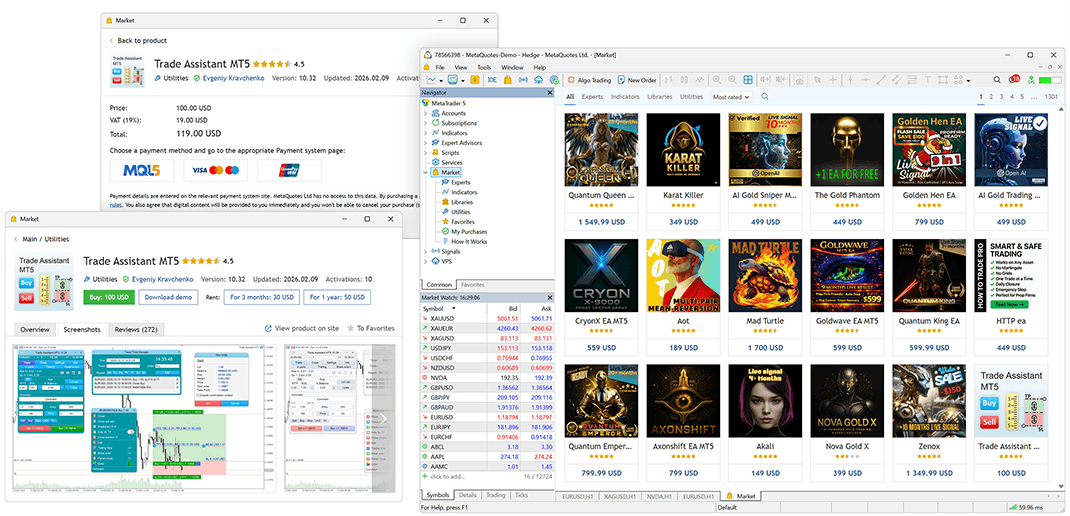
Task: Click the notifications icon with red badge
Action: coord(1014,79)
